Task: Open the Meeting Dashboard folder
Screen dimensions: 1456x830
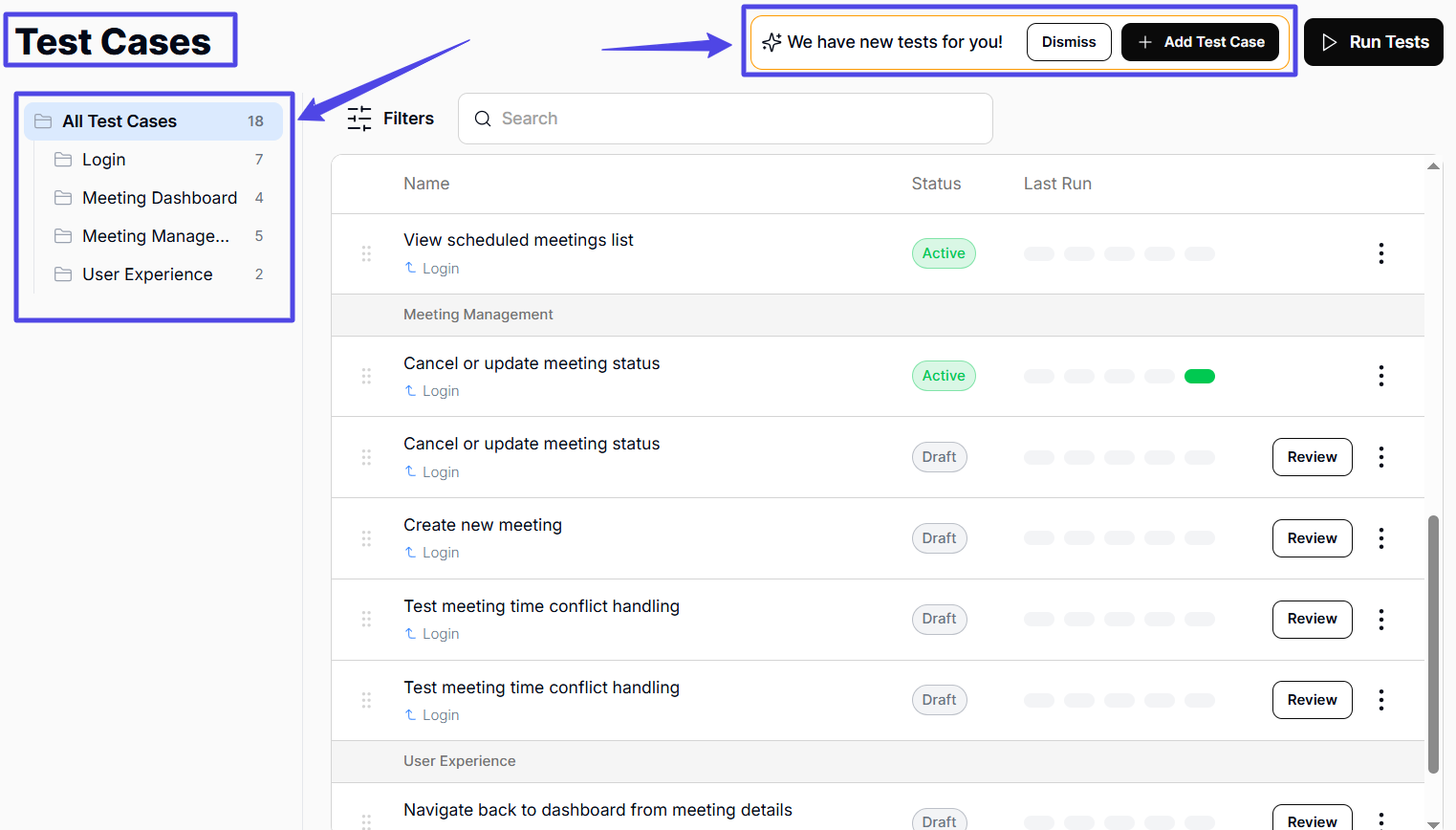Action: pyautogui.click(x=160, y=198)
